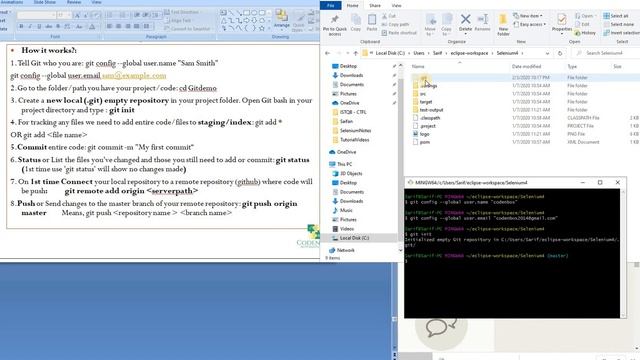Toggle Underline in PowerPoint Font group
Viewport: 640px width, 360px height.
tap(39, 27)
